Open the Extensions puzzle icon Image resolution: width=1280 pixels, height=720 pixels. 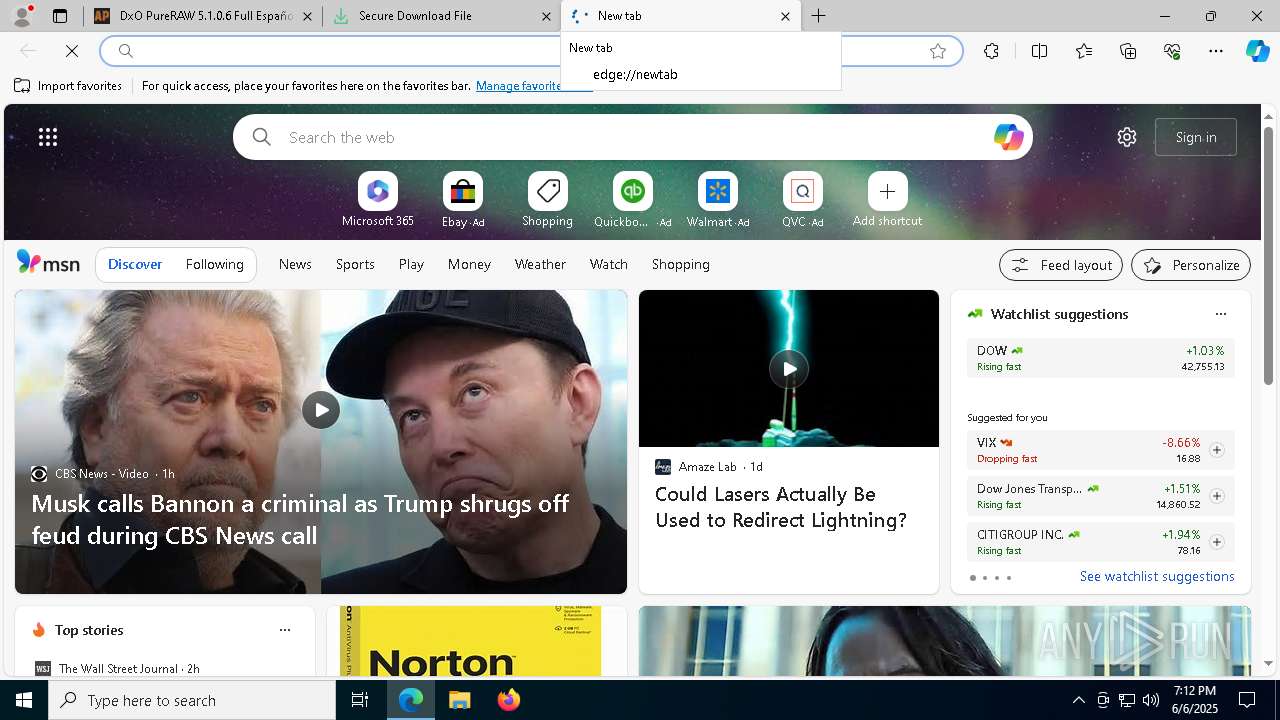991,51
